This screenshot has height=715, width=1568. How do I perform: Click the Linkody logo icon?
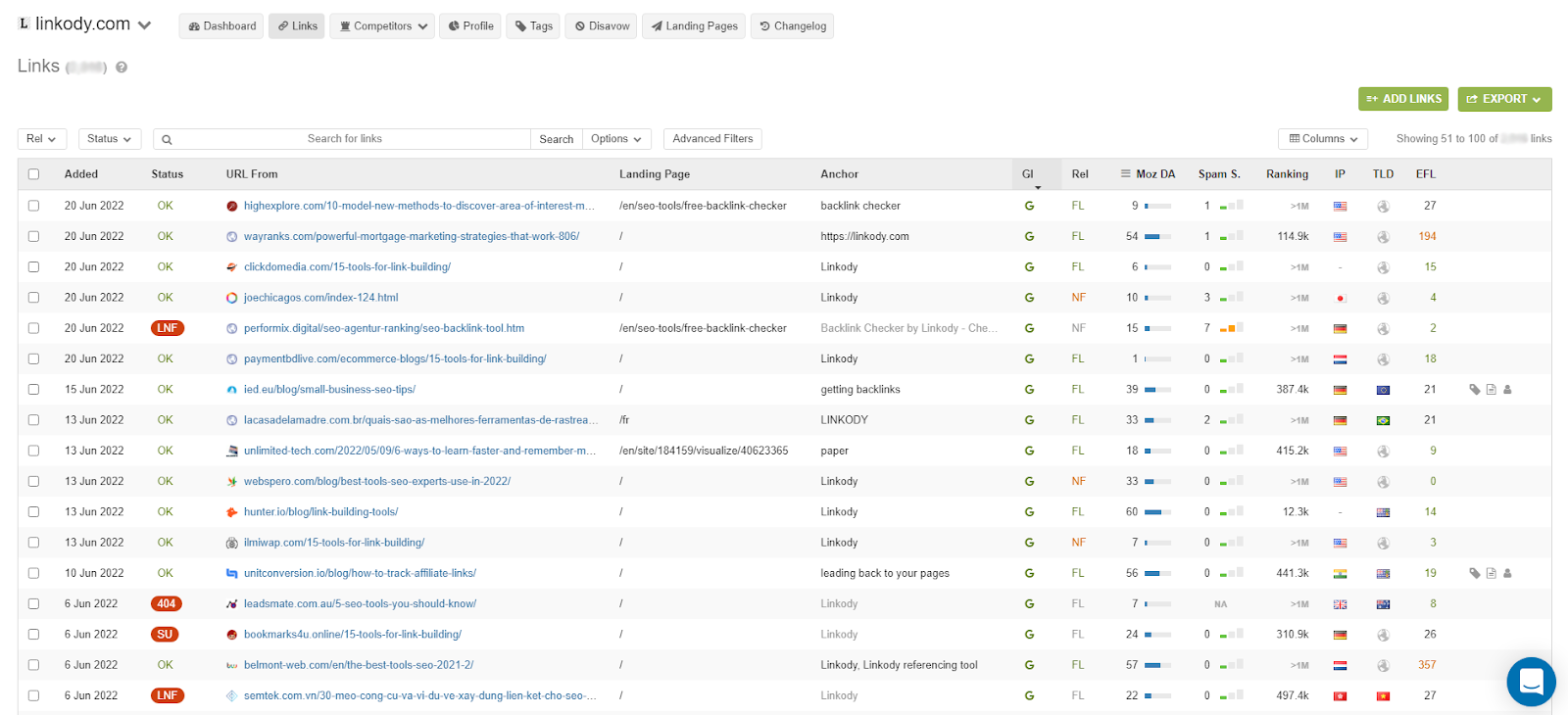[x=24, y=24]
